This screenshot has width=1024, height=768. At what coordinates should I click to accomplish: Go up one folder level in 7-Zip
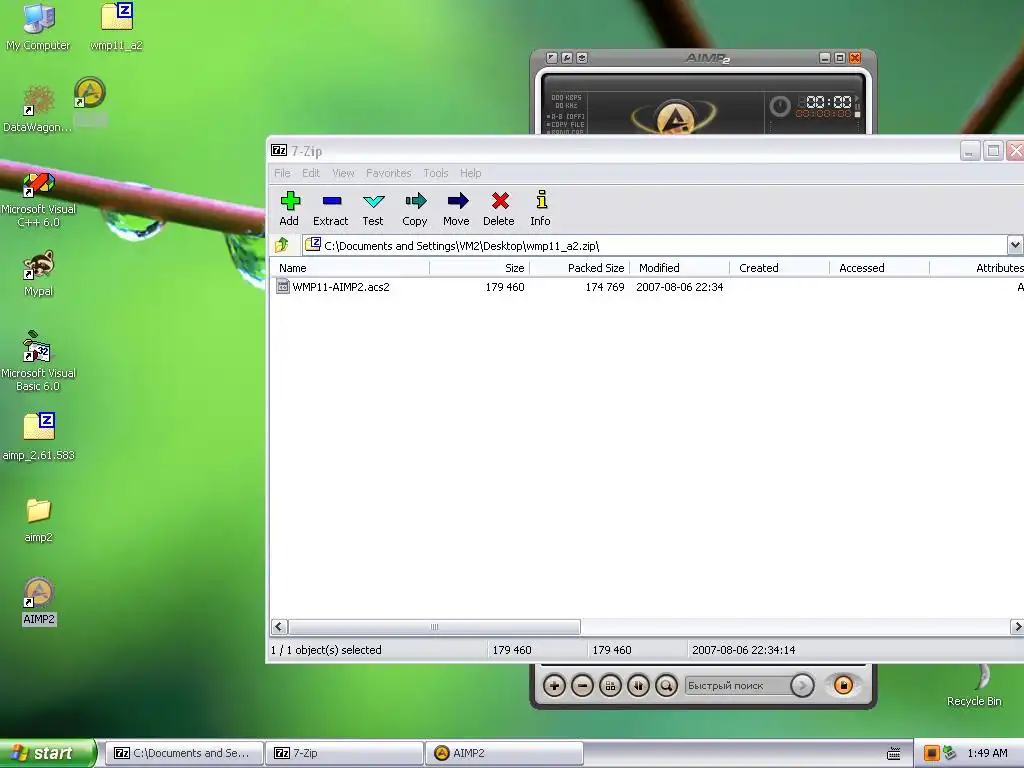[x=282, y=245]
